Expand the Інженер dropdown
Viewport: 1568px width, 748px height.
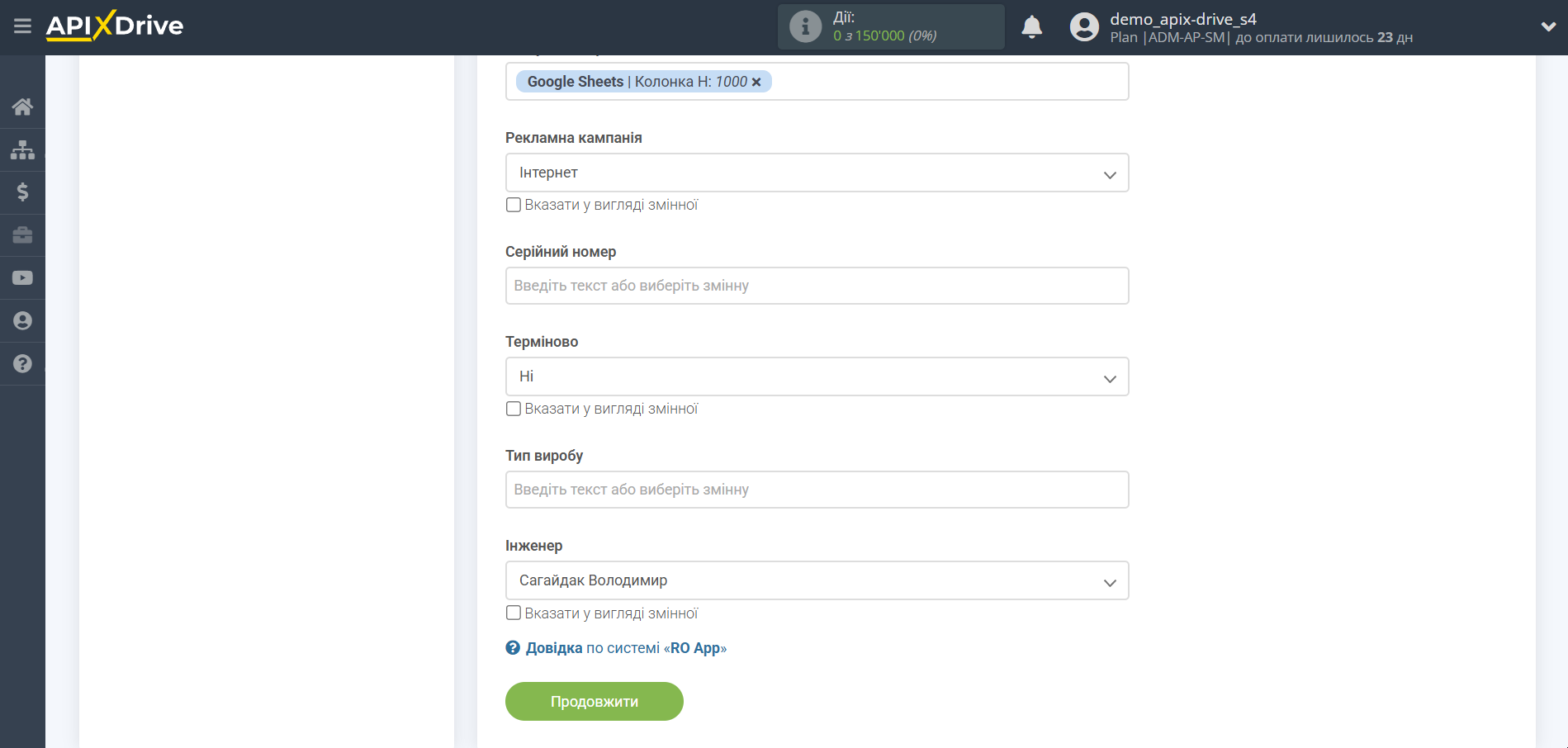point(817,580)
